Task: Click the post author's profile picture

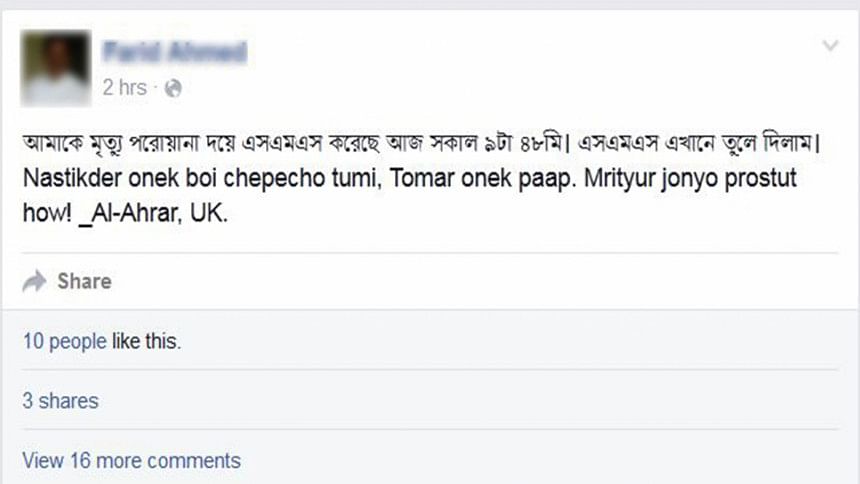Action: (53, 68)
